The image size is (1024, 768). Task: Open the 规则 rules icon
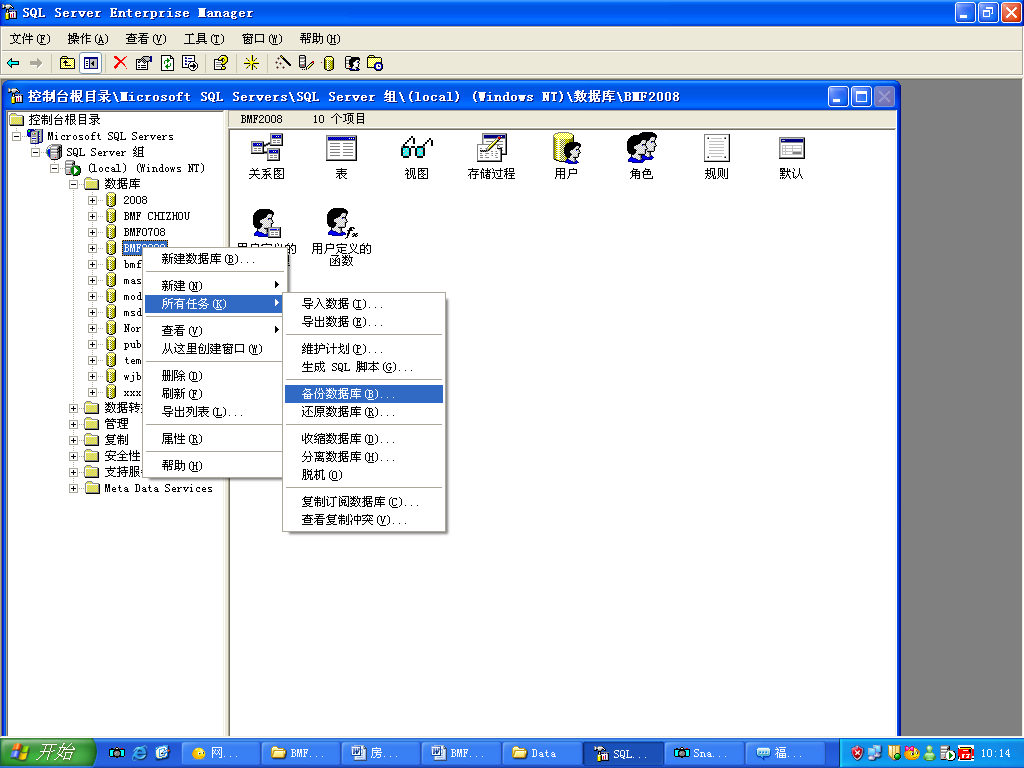[716, 157]
